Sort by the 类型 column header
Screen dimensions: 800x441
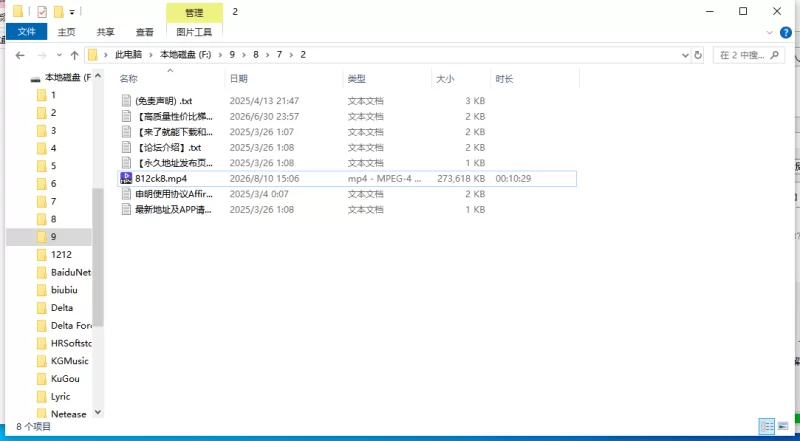[x=357, y=79]
